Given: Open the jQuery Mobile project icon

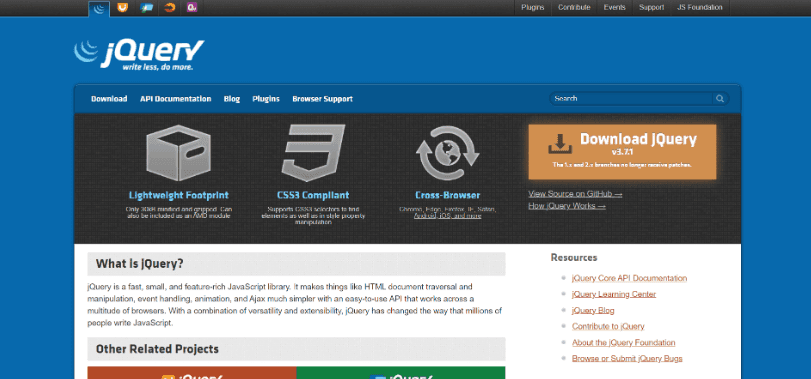Looking at the screenshot, I should (146, 7).
